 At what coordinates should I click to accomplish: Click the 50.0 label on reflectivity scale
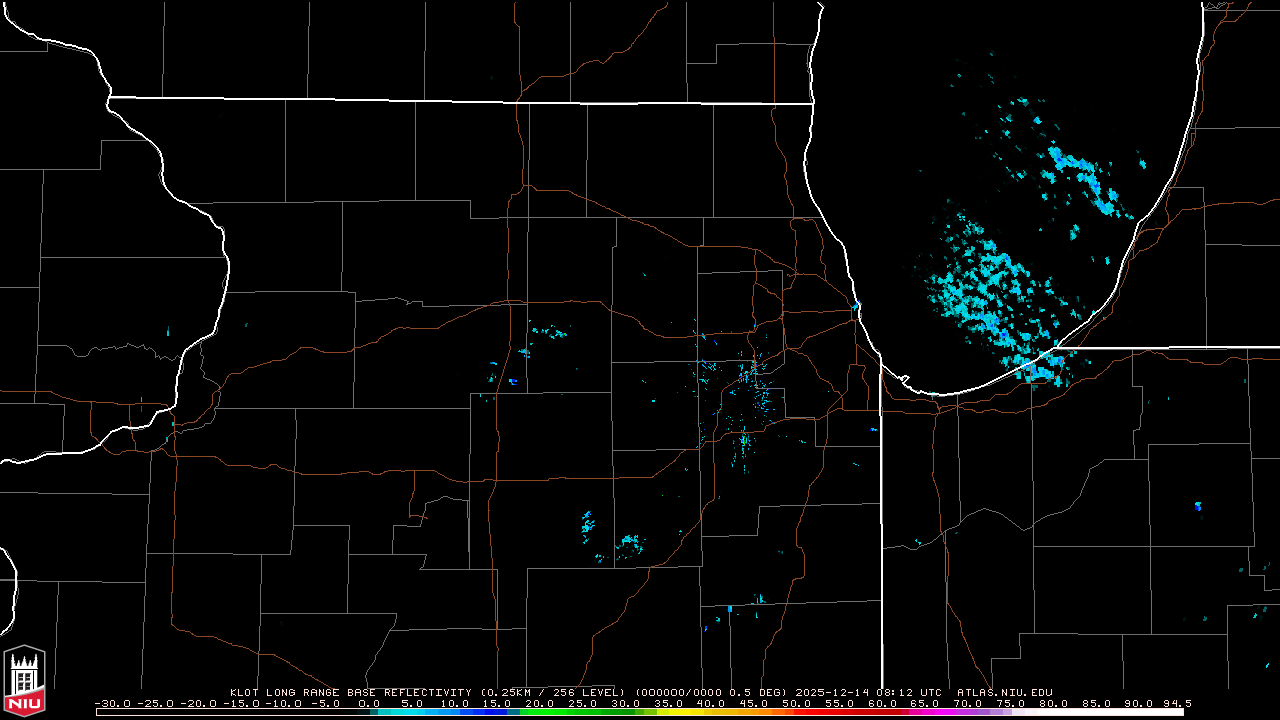(797, 703)
